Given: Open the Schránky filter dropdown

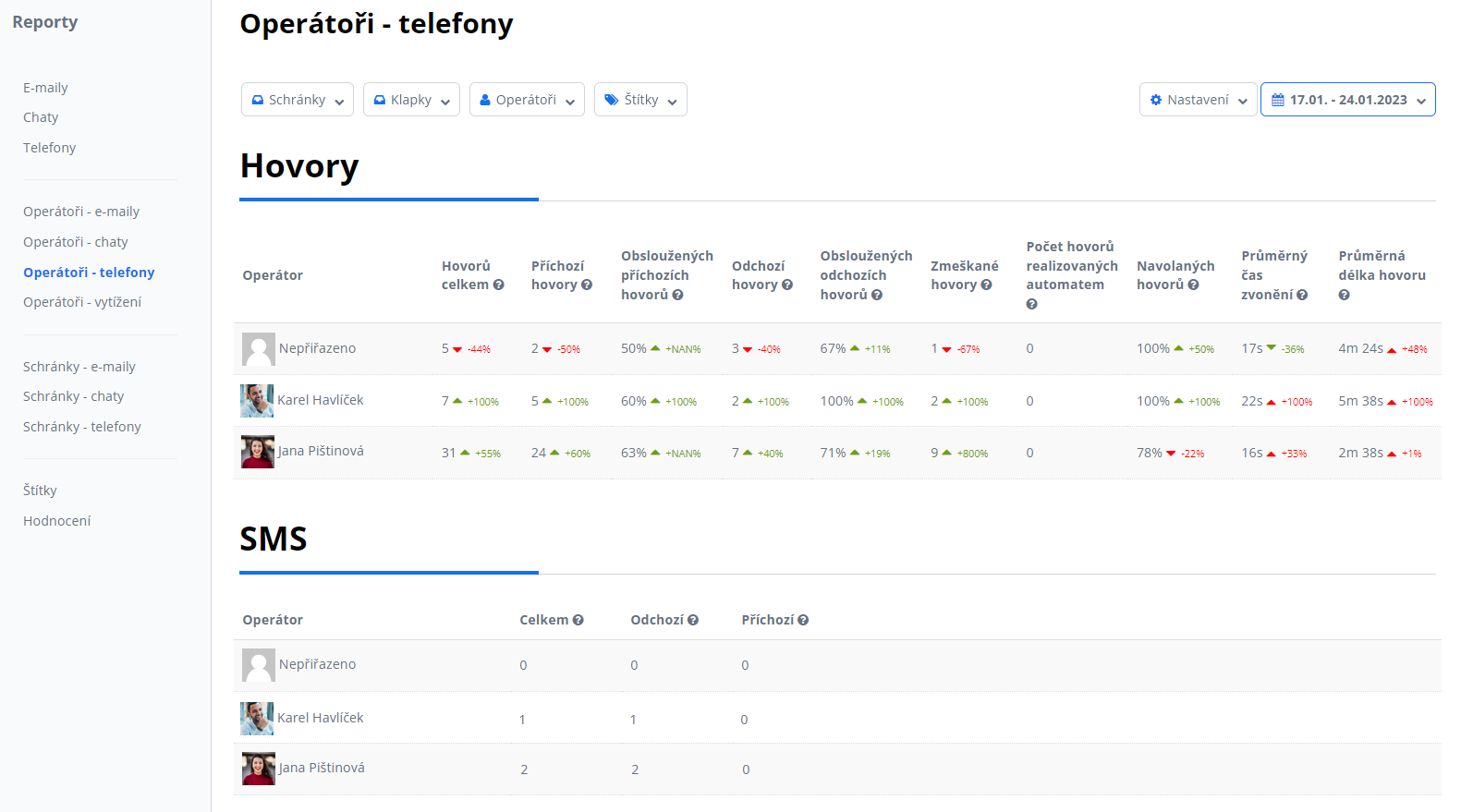Looking at the screenshot, I should click(297, 100).
